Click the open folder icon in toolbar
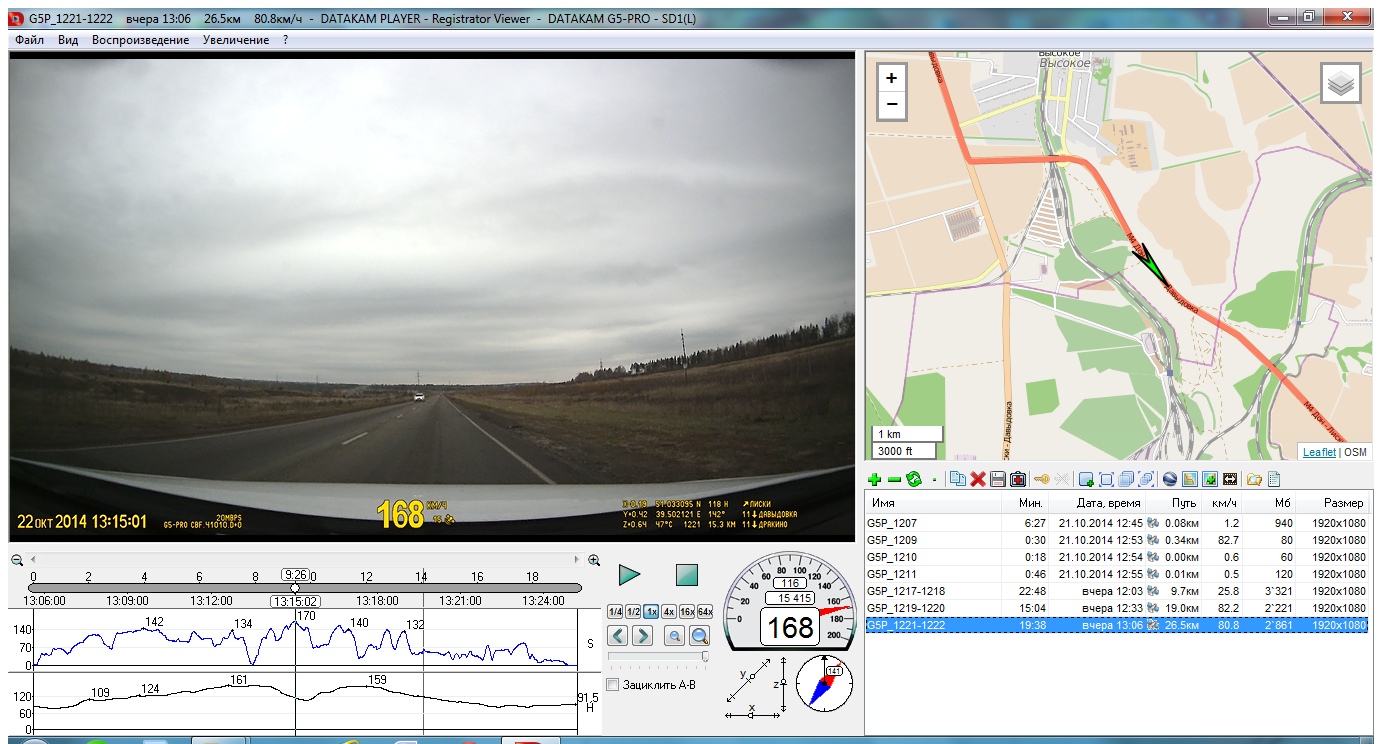Viewport: 1382px width, 744px height. pos(1252,480)
